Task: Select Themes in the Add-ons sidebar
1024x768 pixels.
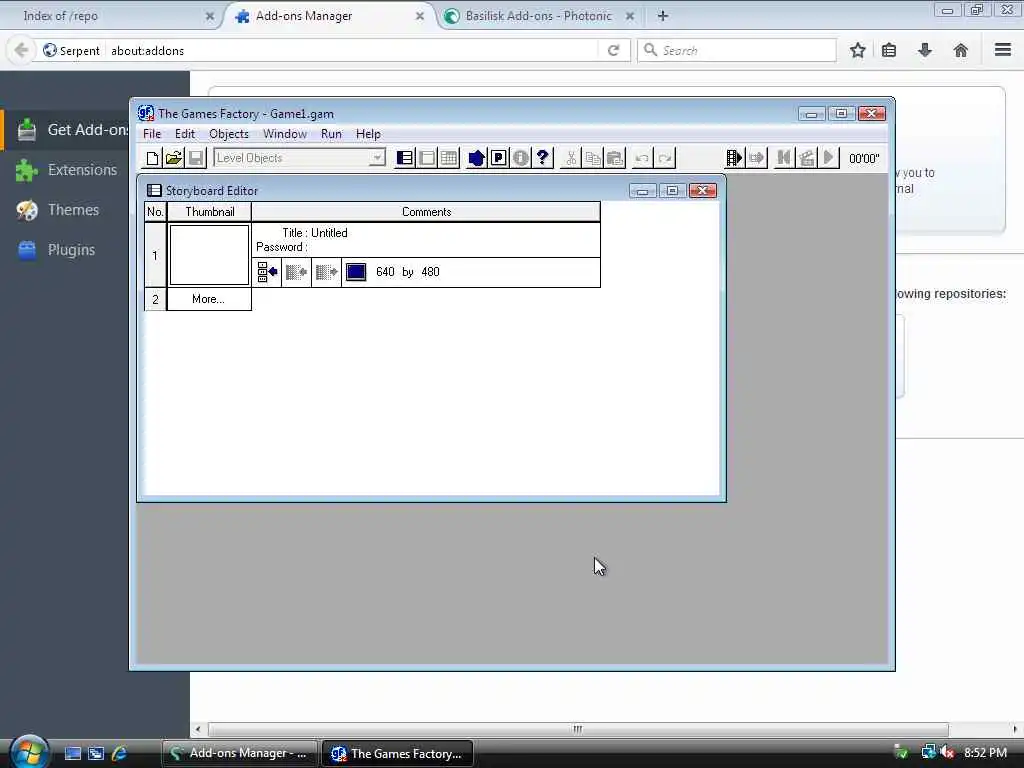Action: pyautogui.click(x=67, y=210)
